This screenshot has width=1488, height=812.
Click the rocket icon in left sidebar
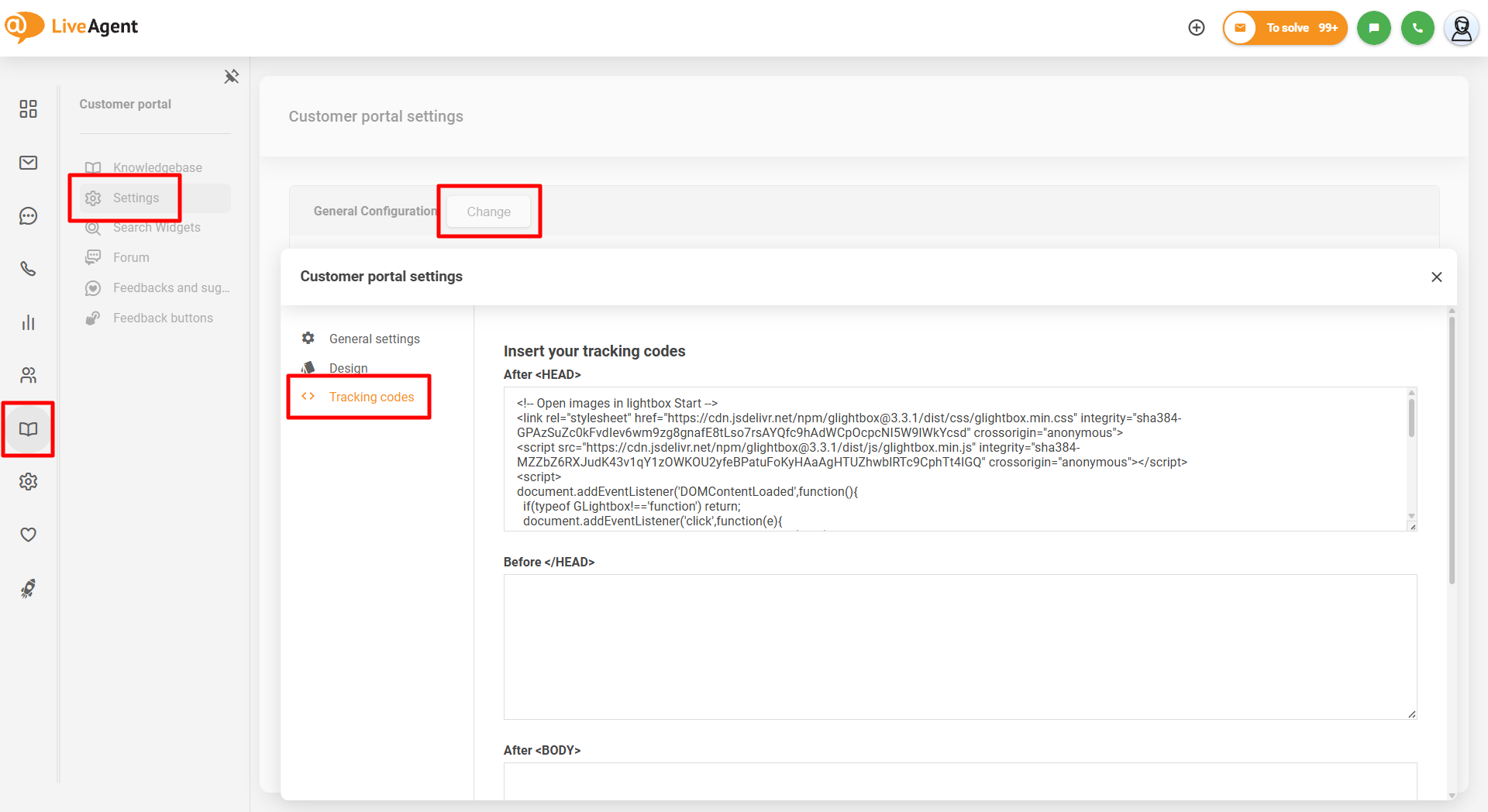(29, 589)
